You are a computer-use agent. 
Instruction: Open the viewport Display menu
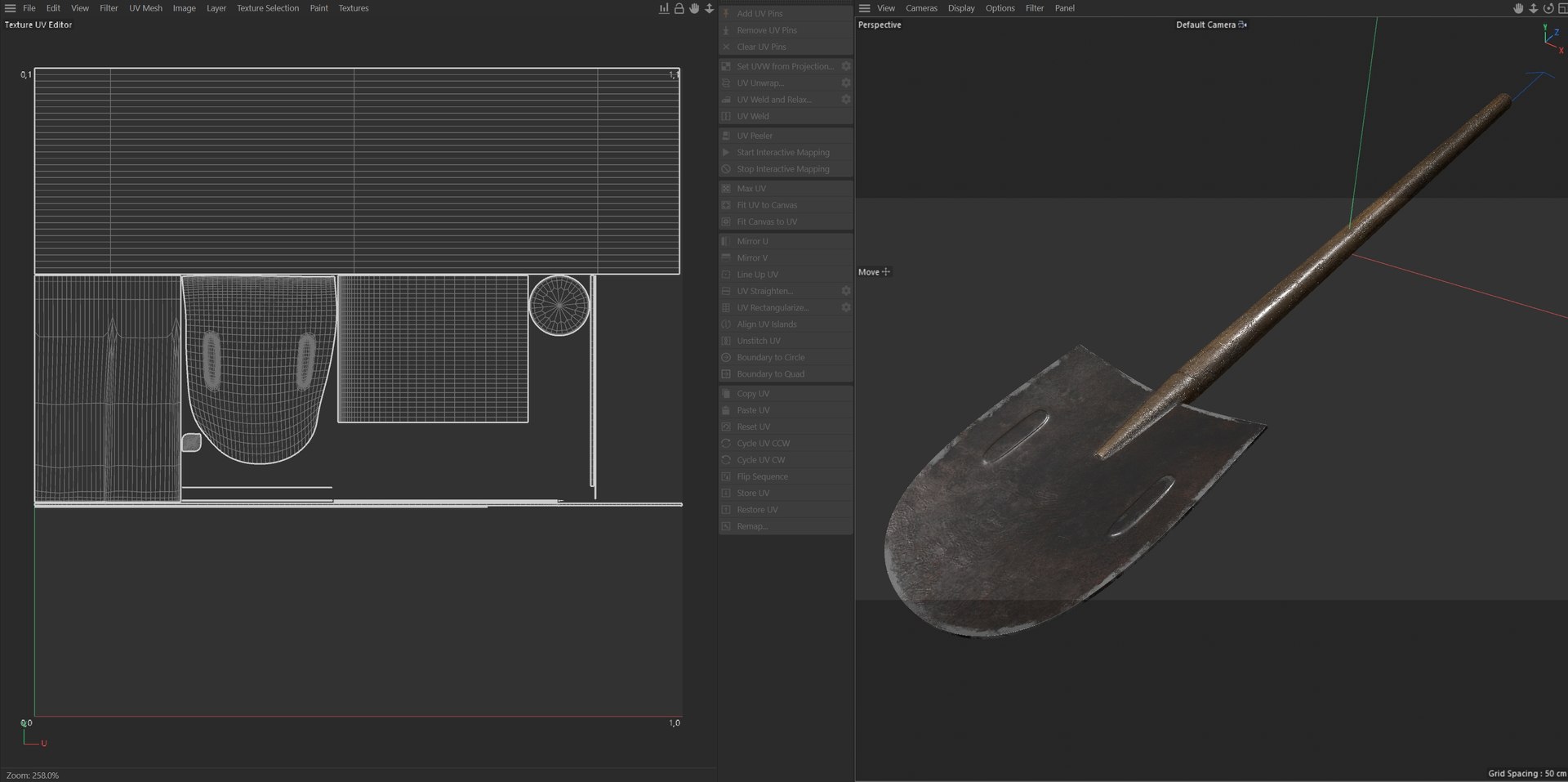[x=961, y=8]
